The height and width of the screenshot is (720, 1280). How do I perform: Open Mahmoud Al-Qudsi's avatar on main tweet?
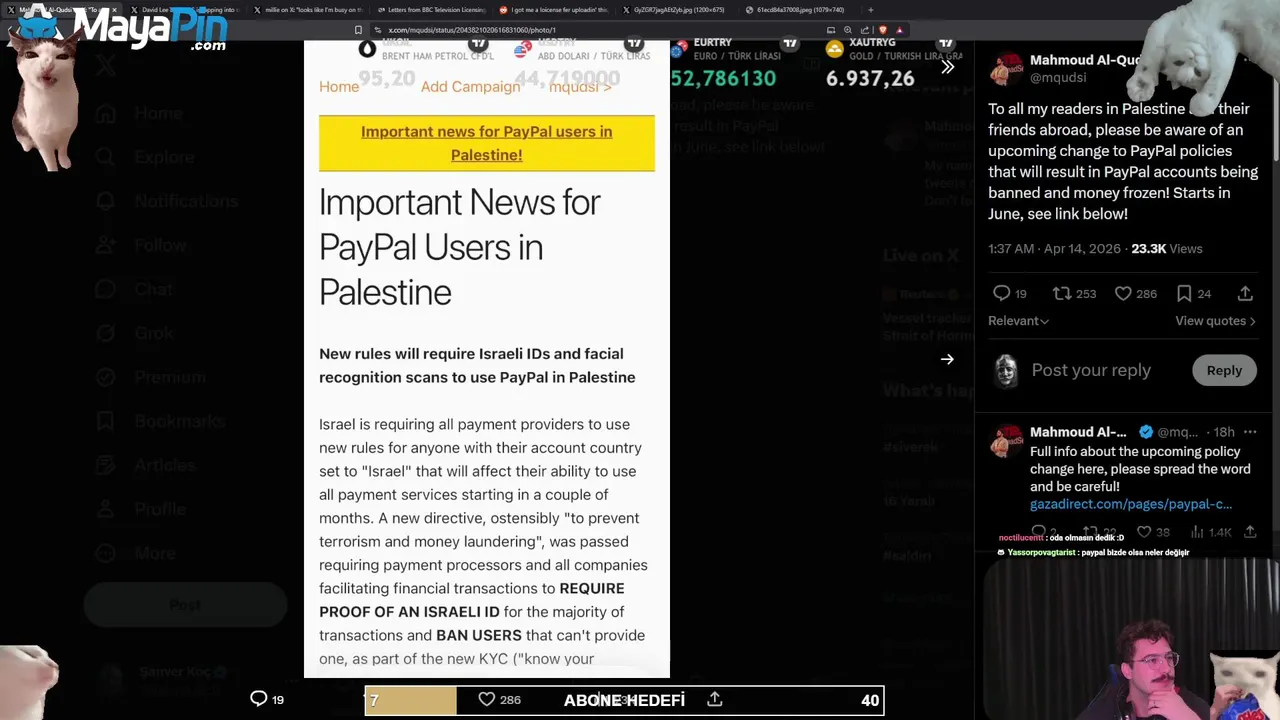1006,69
